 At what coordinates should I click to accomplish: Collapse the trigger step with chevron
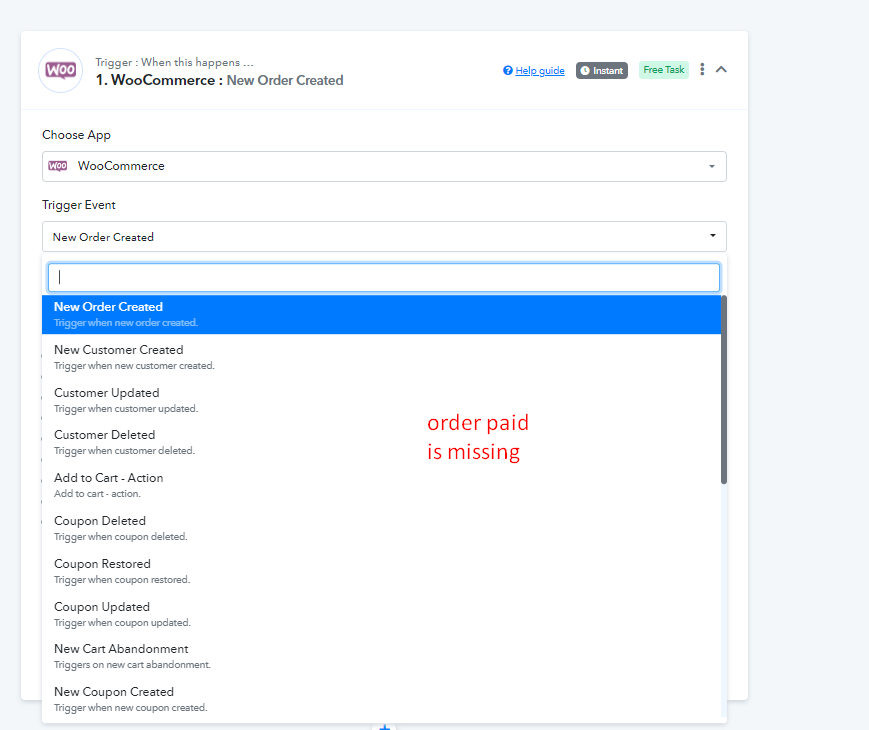pos(721,69)
